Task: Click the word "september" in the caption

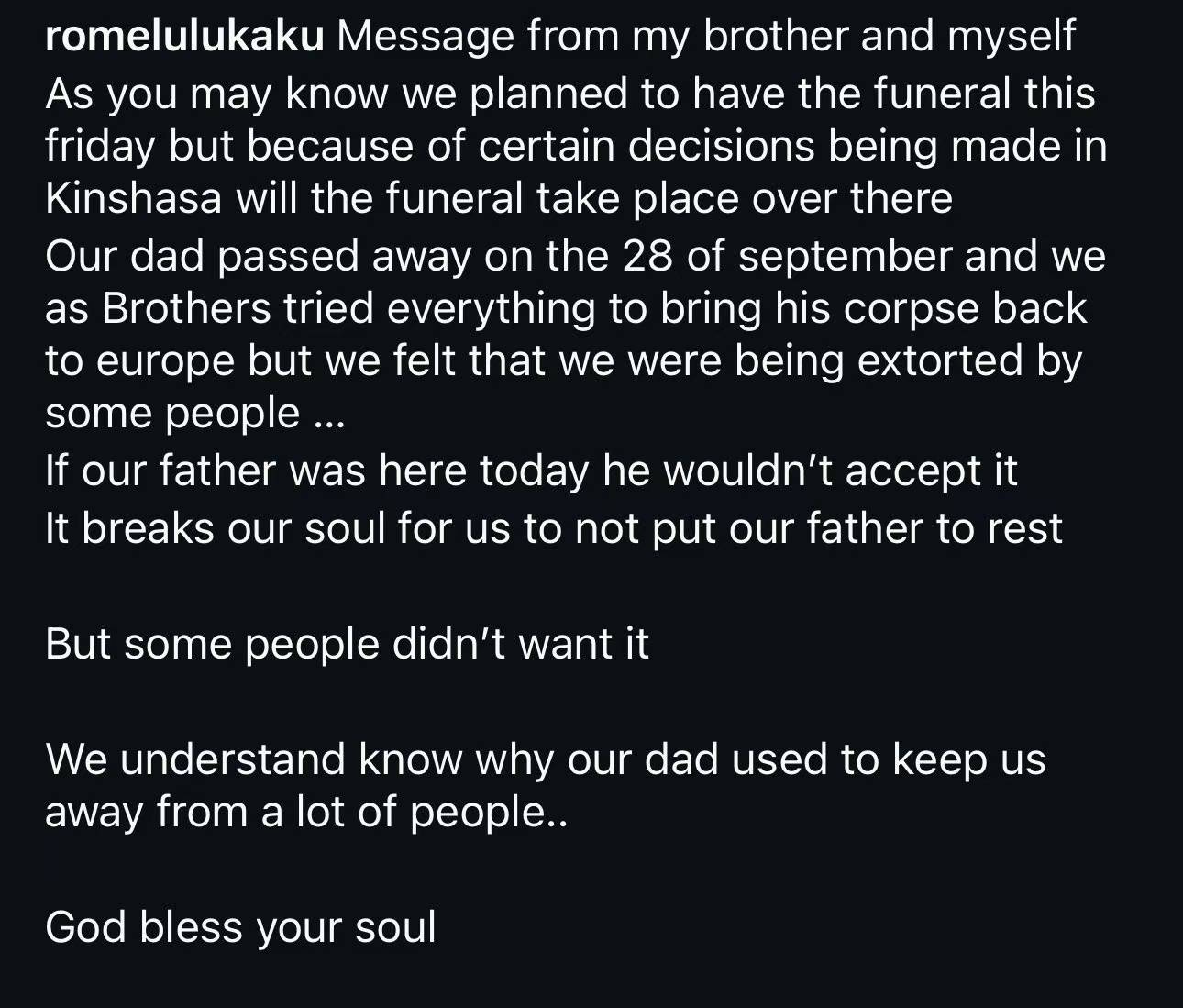Action: (845, 256)
